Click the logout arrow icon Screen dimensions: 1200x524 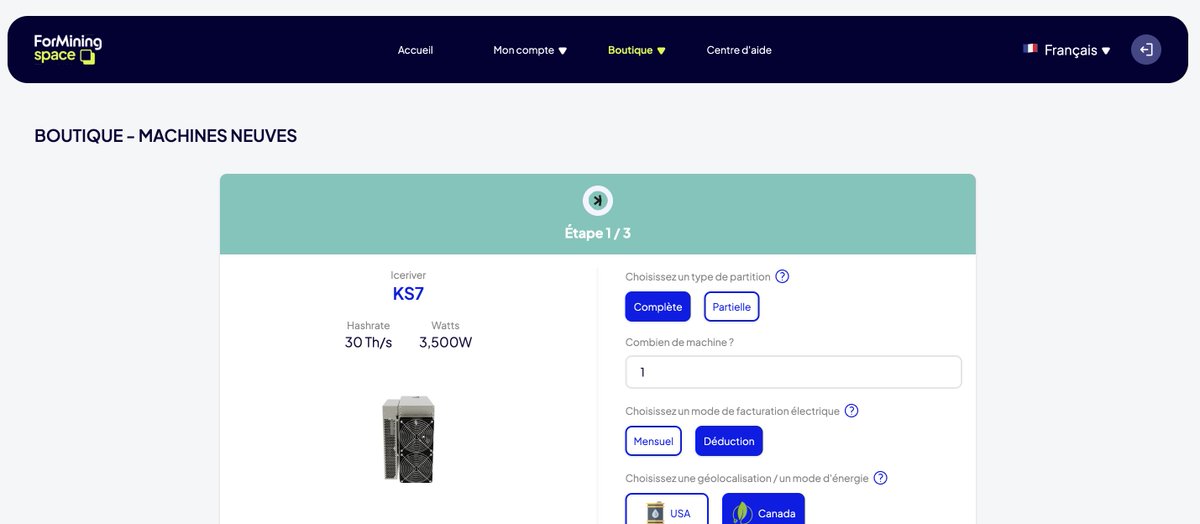pyautogui.click(x=1146, y=50)
